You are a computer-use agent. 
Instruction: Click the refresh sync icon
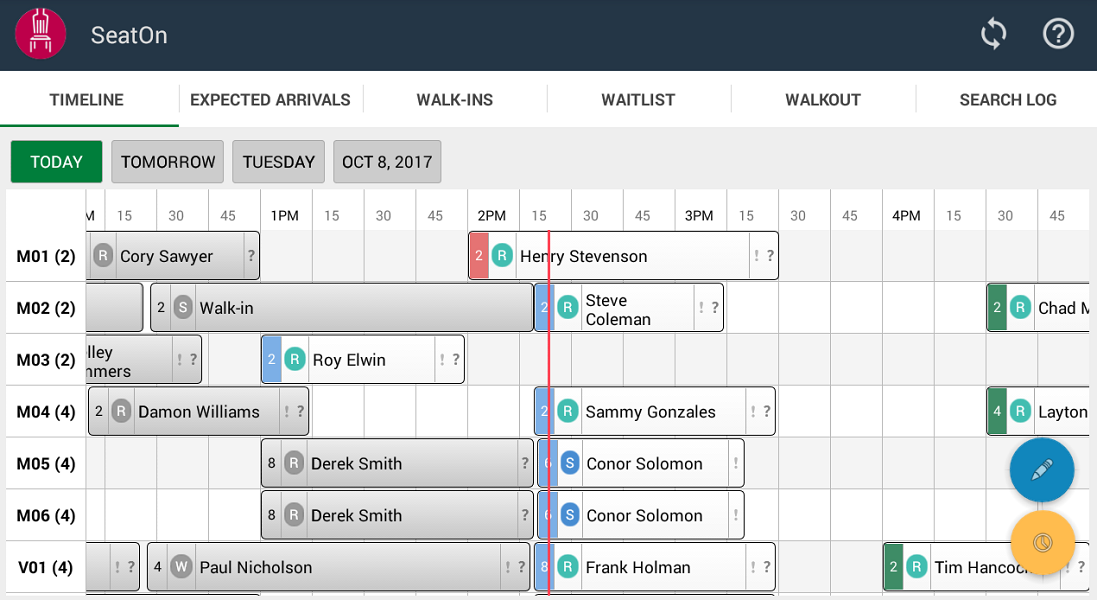click(x=993, y=35)
